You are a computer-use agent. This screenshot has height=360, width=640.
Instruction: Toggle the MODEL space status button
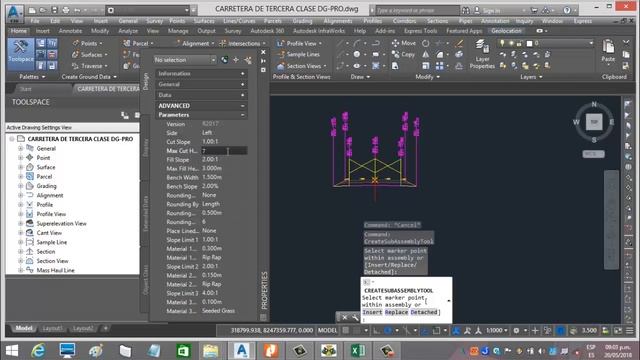click(x=327, y=330)
